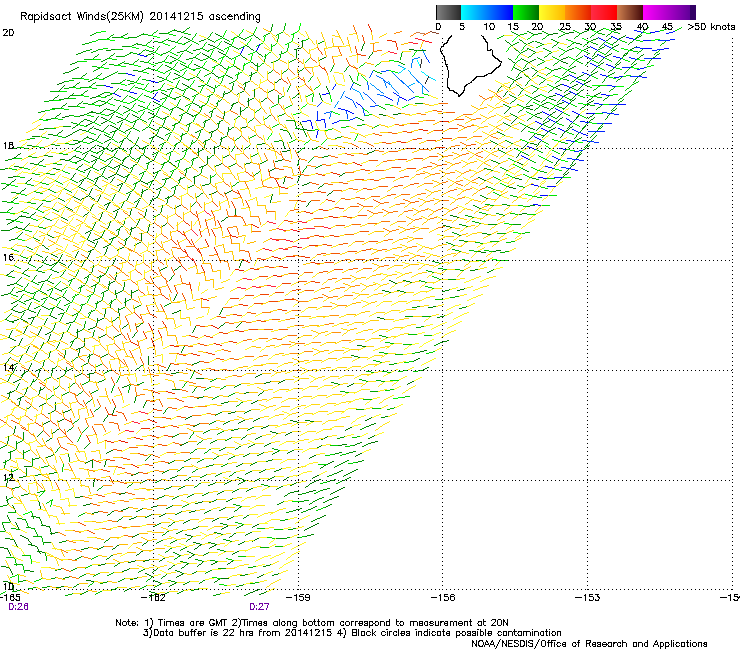Click the plot title 'Rapidsact Winds(25KM) 20141215 ascending'
The image size is (740, 650).
pos(140,17)
